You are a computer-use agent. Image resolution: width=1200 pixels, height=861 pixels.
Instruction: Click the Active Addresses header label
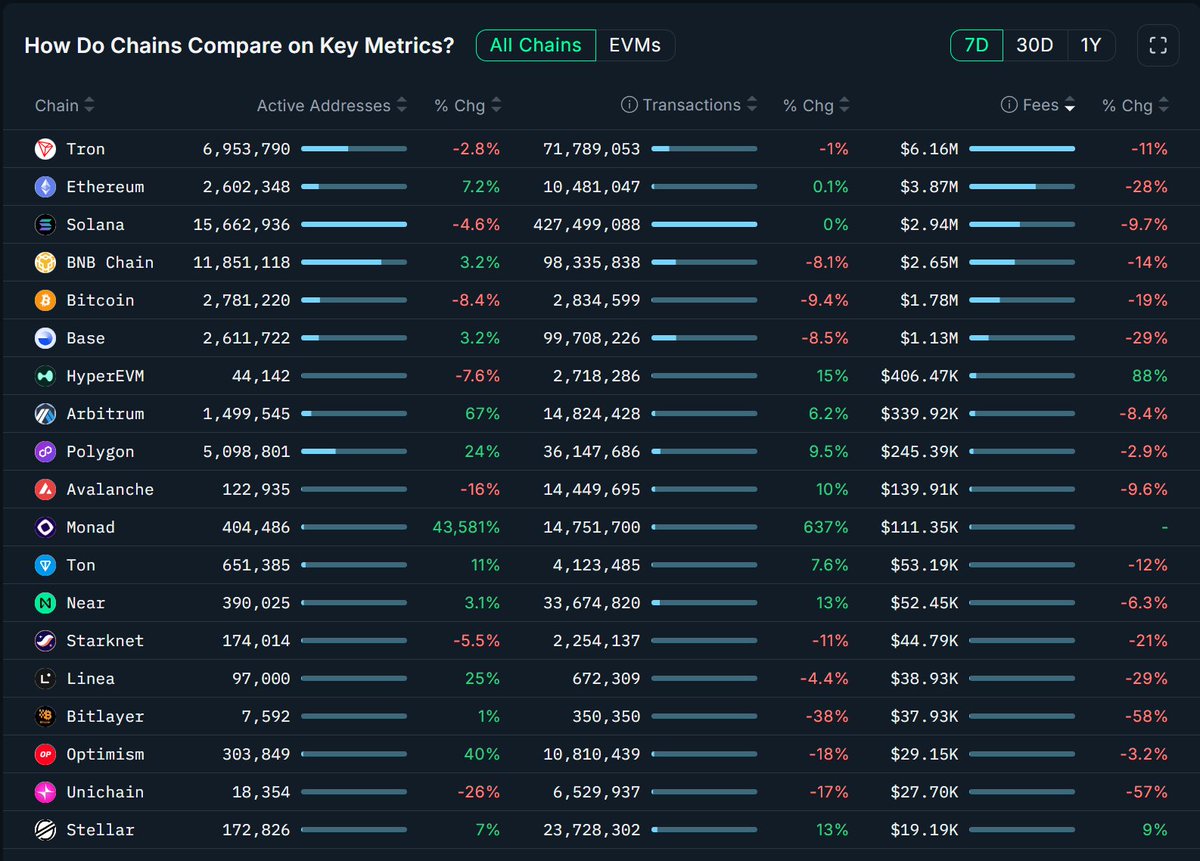pos(324,105)
